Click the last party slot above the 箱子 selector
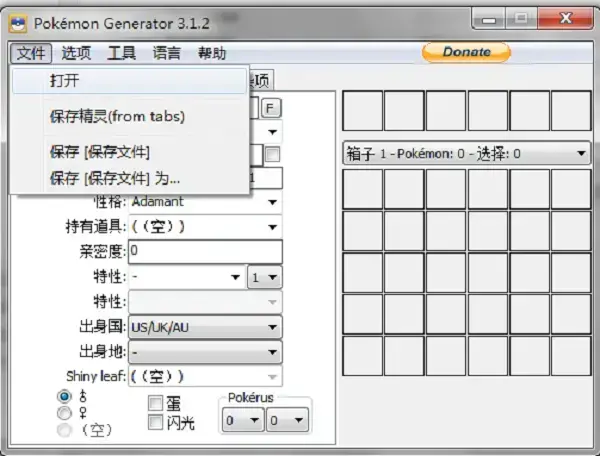Viewport: 600px width, 456px height. [571, 111]
